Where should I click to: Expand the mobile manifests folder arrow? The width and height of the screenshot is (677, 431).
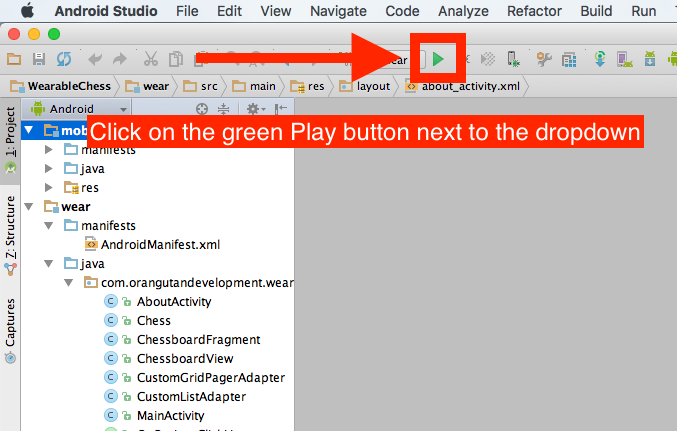pyautogui.click(x=49, y=149)
